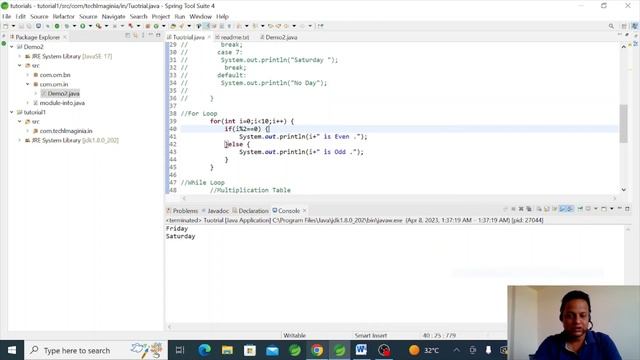Open Microsoft Word from the taskbar
The height and width of the screenshot is (360, 640).
point(361,350)
